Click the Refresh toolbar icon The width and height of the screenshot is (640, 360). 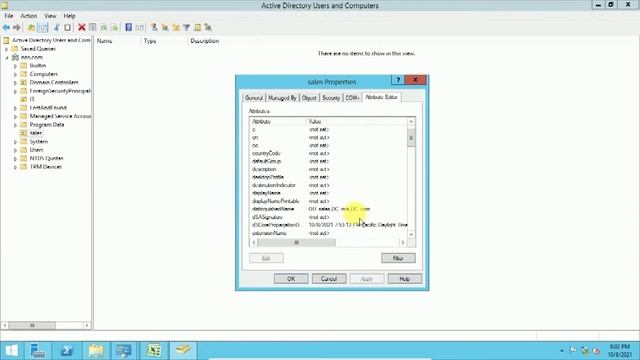[x=104, y=27]
